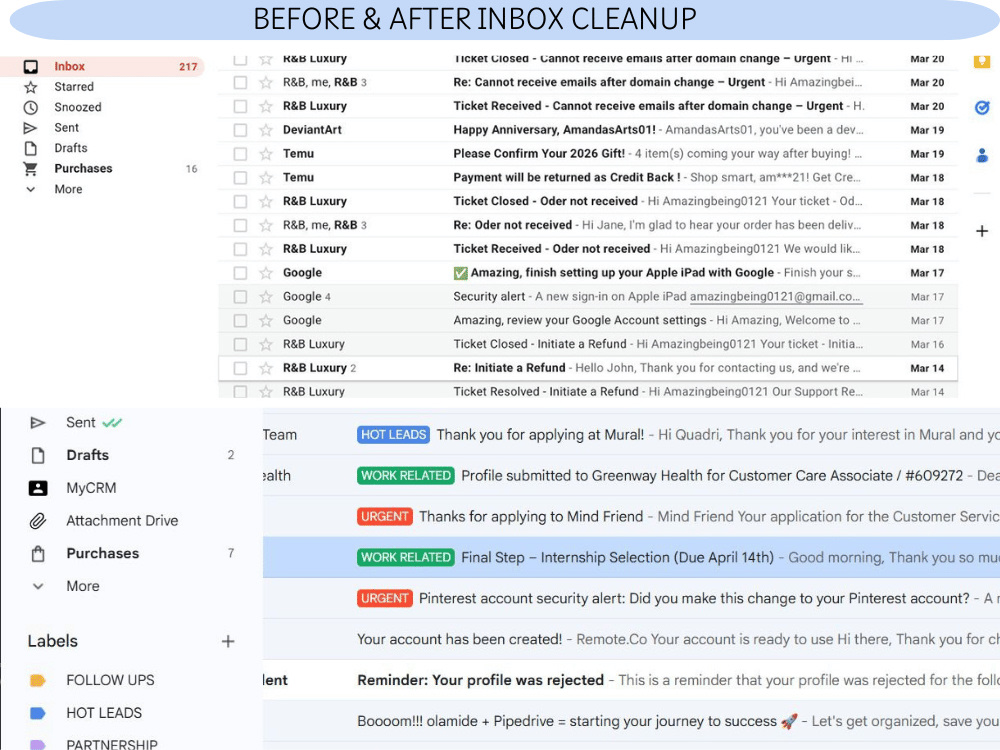Tick checkbox for Re: Cannot receive emails email
Viewport: 1000px width, 750px height.
(240, 82)
